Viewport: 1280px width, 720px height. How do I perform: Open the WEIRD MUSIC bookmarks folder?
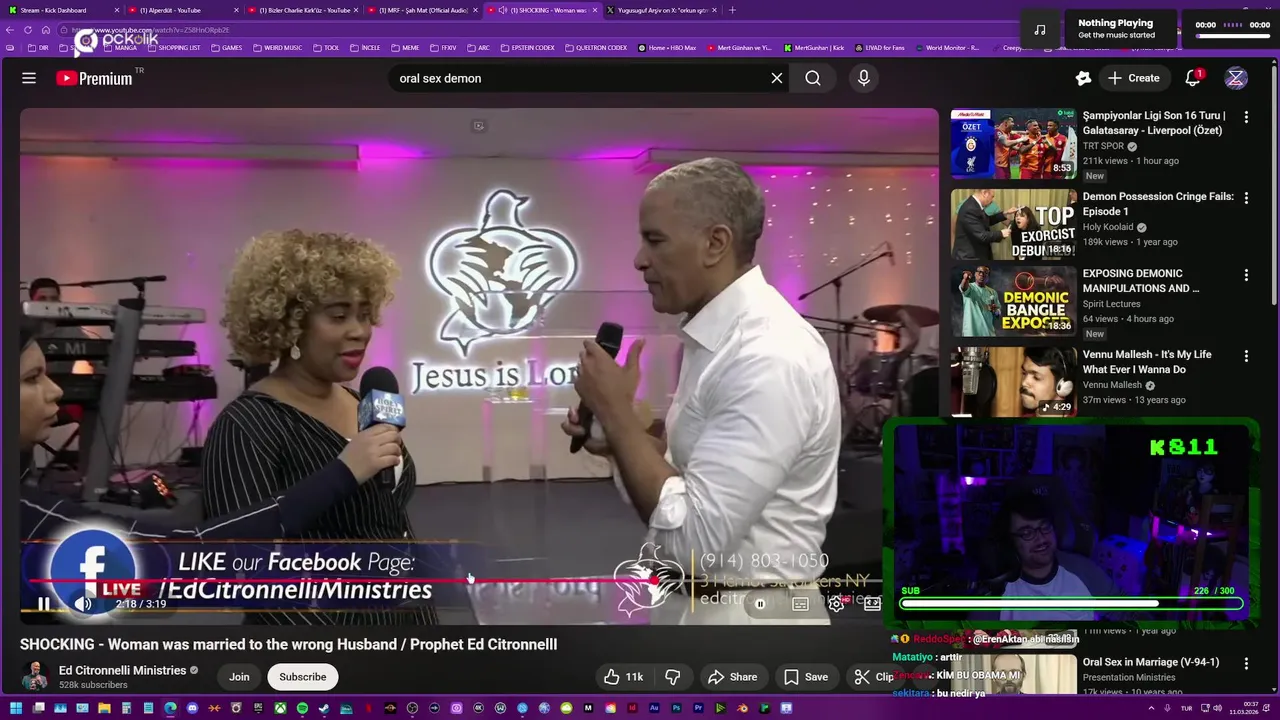point(278,48)
